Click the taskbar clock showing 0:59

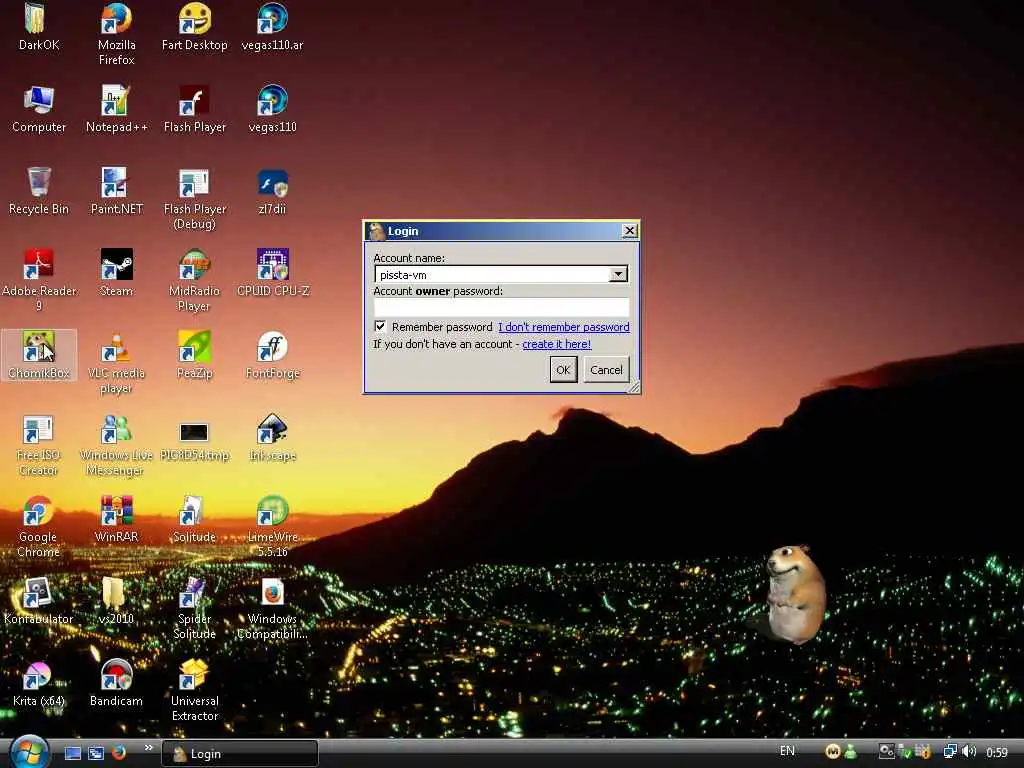point(997,752)
